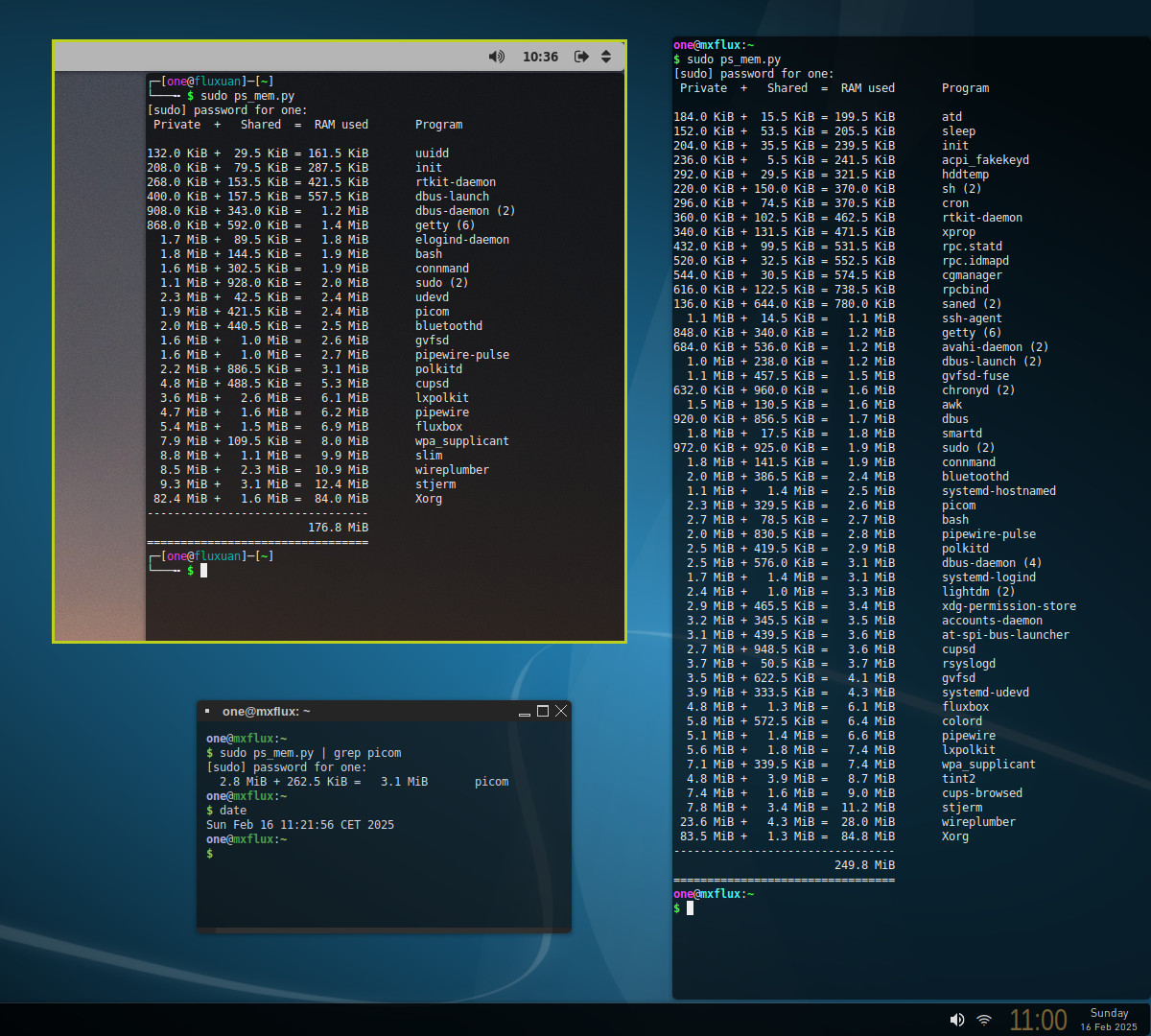Click the 'slim' entry in fluxuan terminal

429,456
